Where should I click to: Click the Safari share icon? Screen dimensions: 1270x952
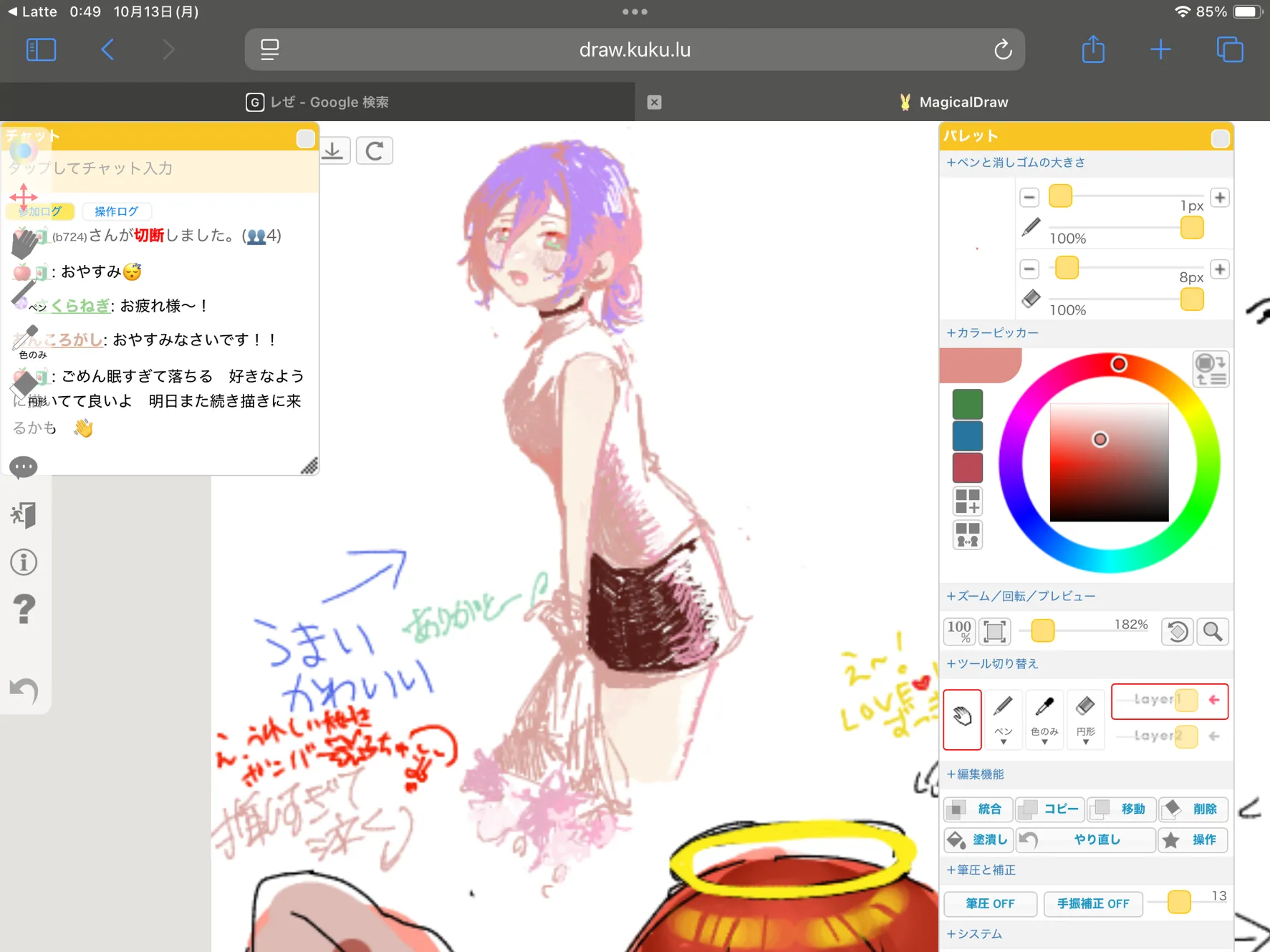[1093, 49]
